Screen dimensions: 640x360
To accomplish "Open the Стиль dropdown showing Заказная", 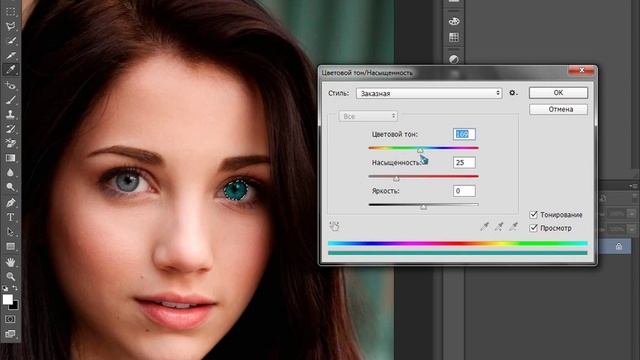I will (429, 93).
